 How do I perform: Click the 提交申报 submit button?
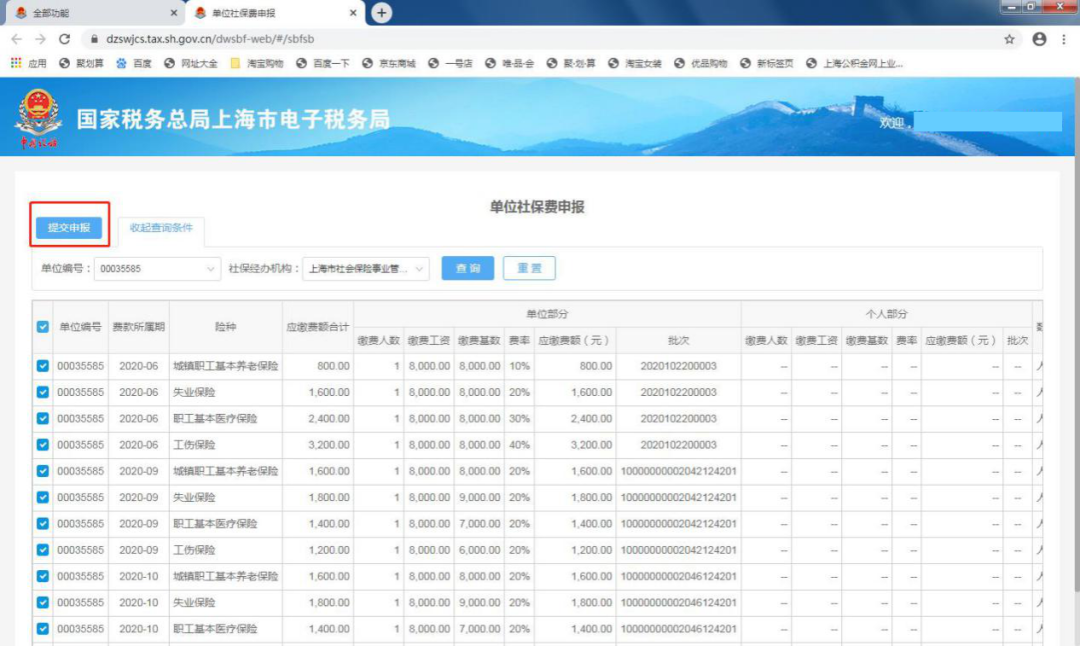[69, 227]
